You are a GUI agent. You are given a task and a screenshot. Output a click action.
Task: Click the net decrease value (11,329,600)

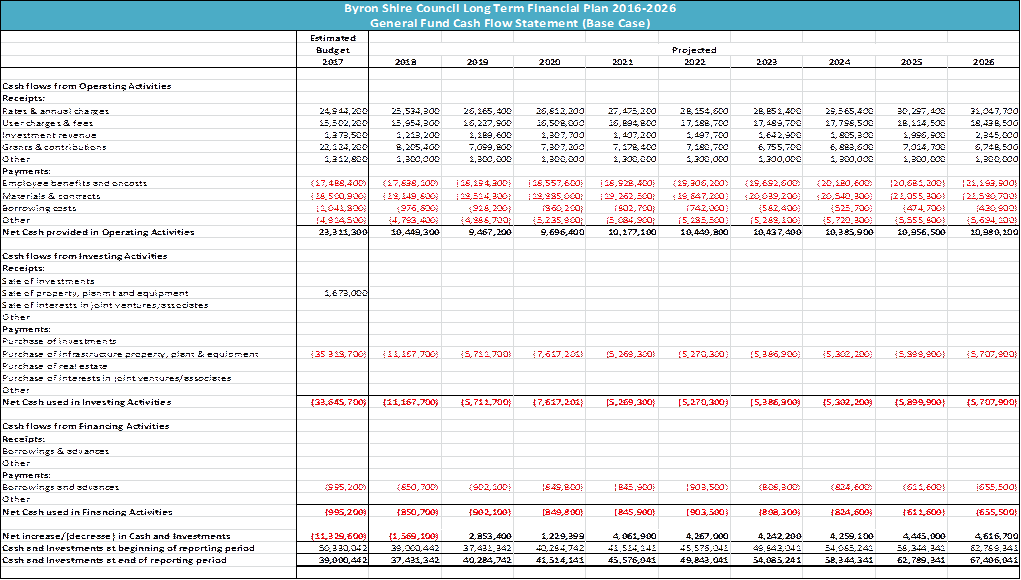[339, 536]
